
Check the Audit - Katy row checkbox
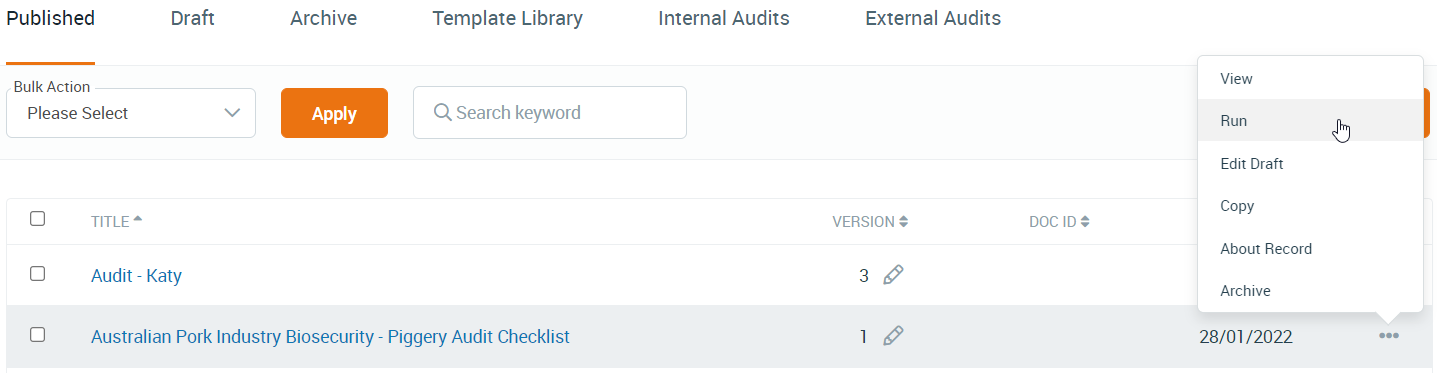37,273
